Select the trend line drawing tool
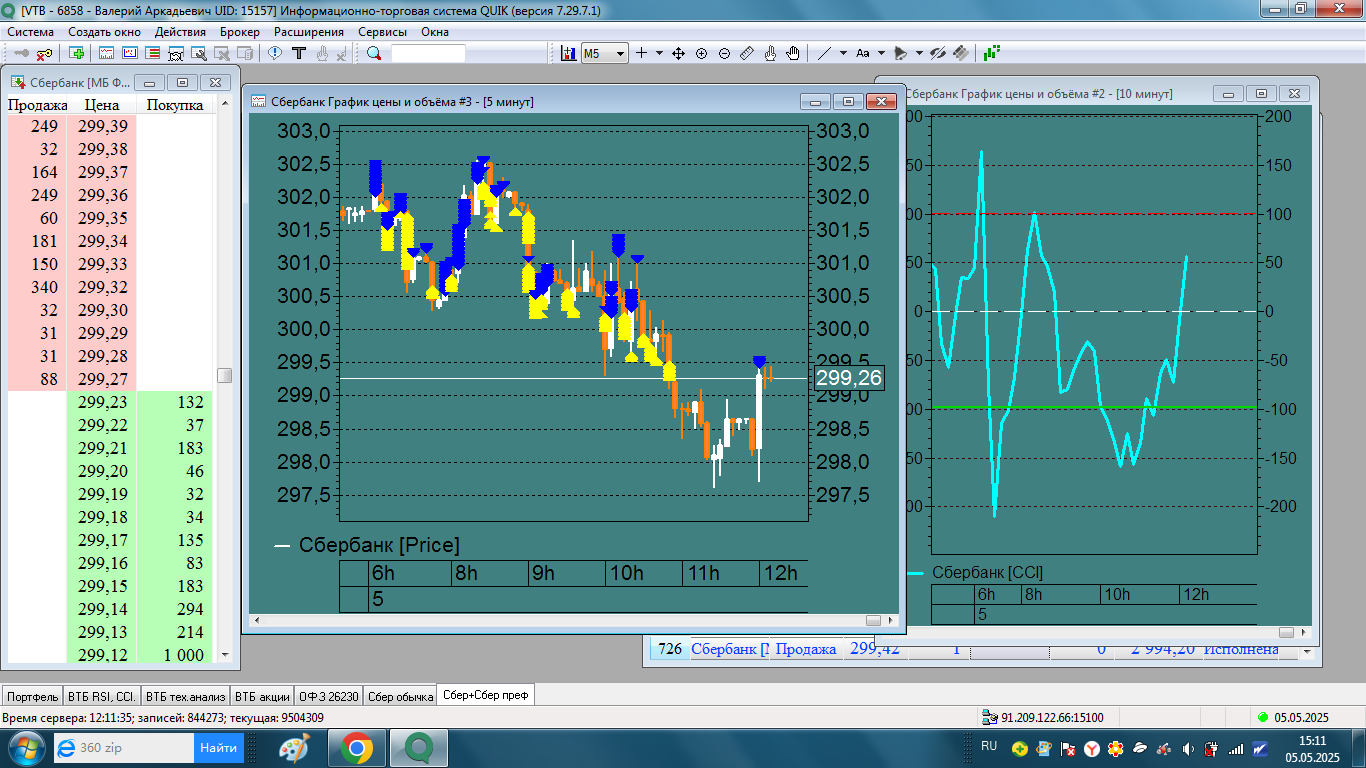This screenshot has width=1366, height=768. (824, 53)
